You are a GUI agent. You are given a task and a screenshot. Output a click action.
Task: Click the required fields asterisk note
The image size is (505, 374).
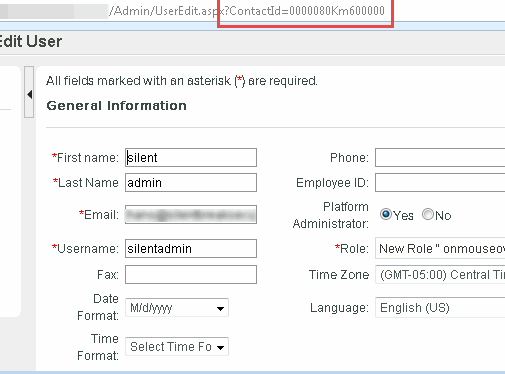(x=182, y=81)
